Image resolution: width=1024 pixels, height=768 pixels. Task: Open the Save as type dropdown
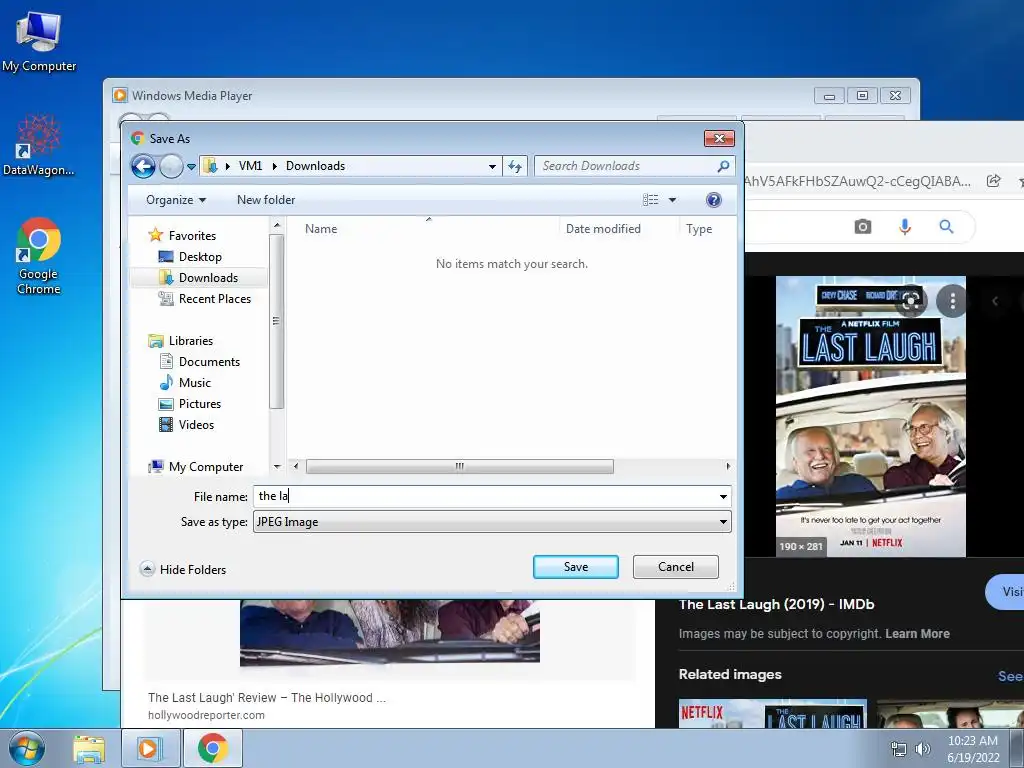(492, 522)
